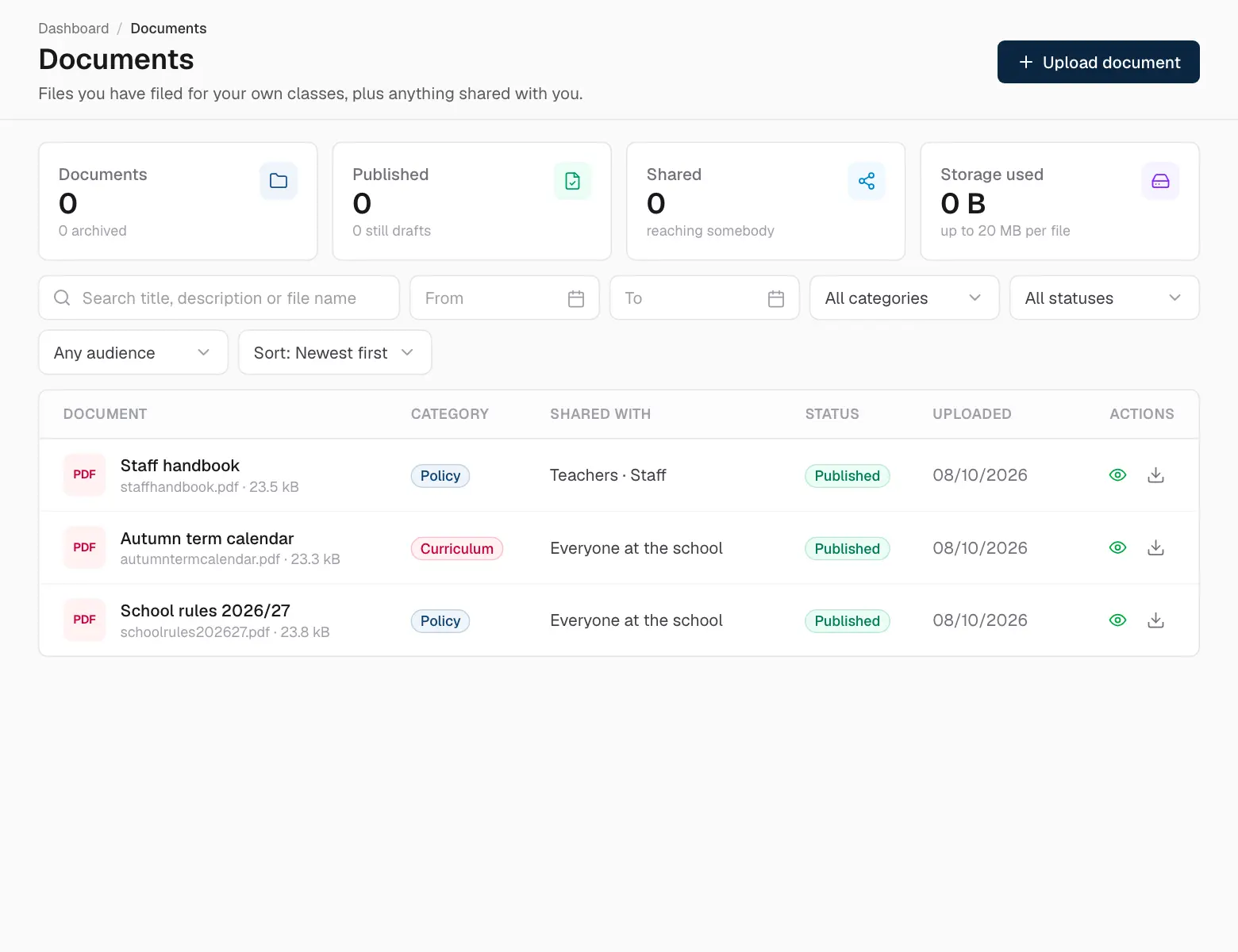Image resolution: width=1238 pixels, height=952 pixels.
Task: Click the From date input
Action: point(504,297)
